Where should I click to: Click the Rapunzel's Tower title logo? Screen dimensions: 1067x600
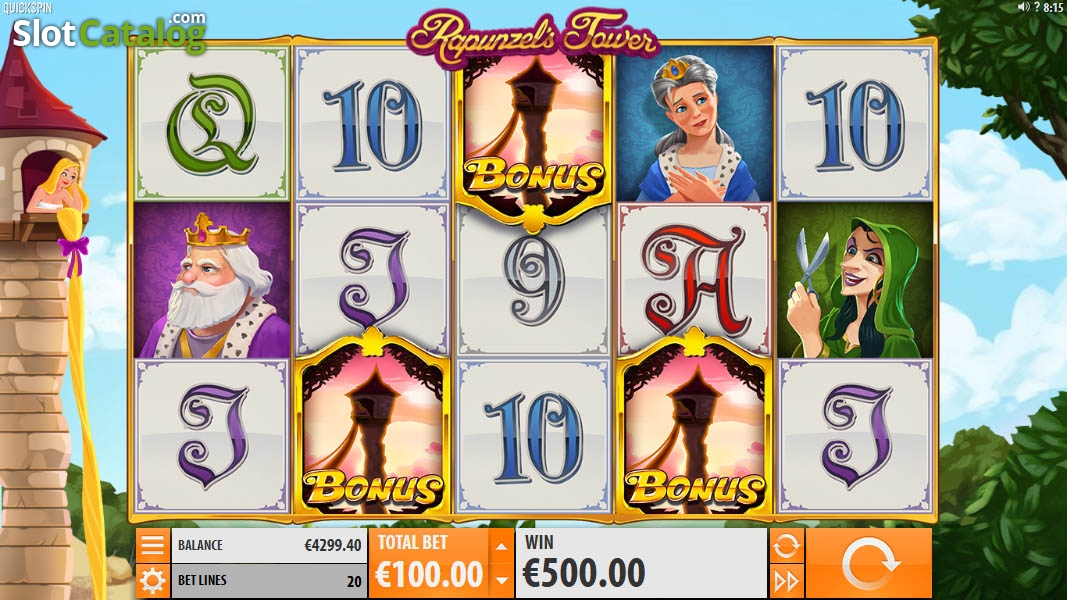(x=532, y=35)
